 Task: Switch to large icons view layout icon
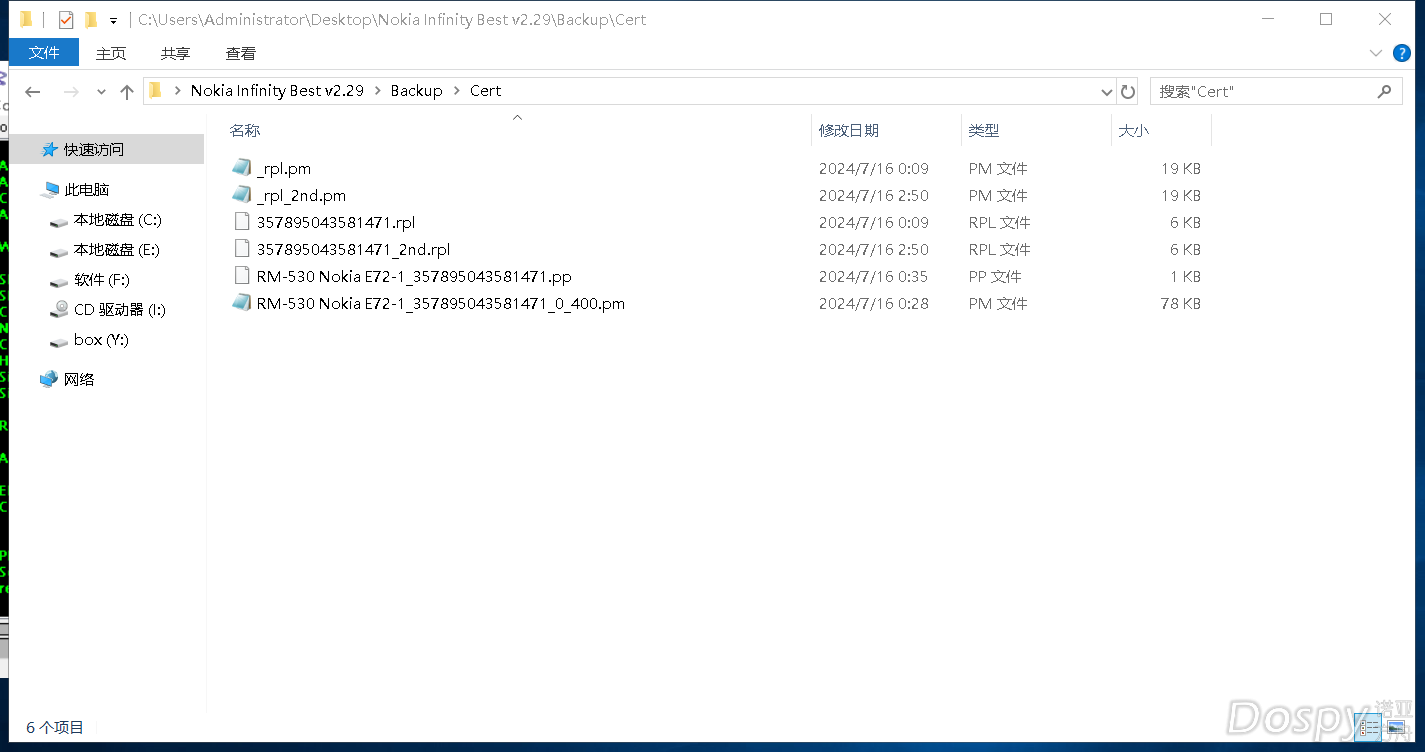1396,729
